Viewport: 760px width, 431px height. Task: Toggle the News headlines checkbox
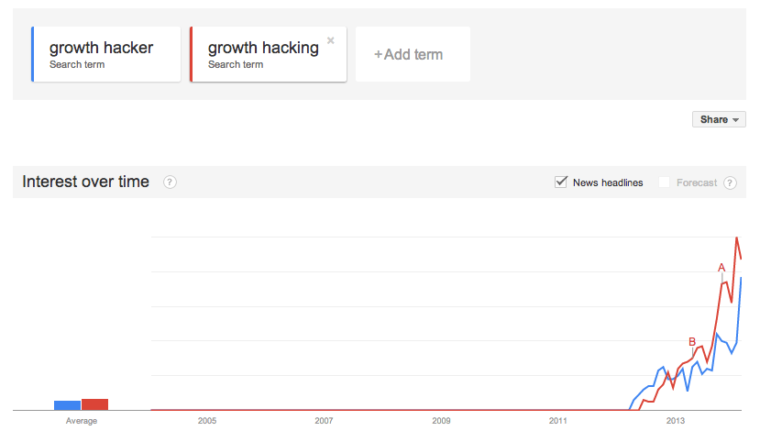coord(561,182)
